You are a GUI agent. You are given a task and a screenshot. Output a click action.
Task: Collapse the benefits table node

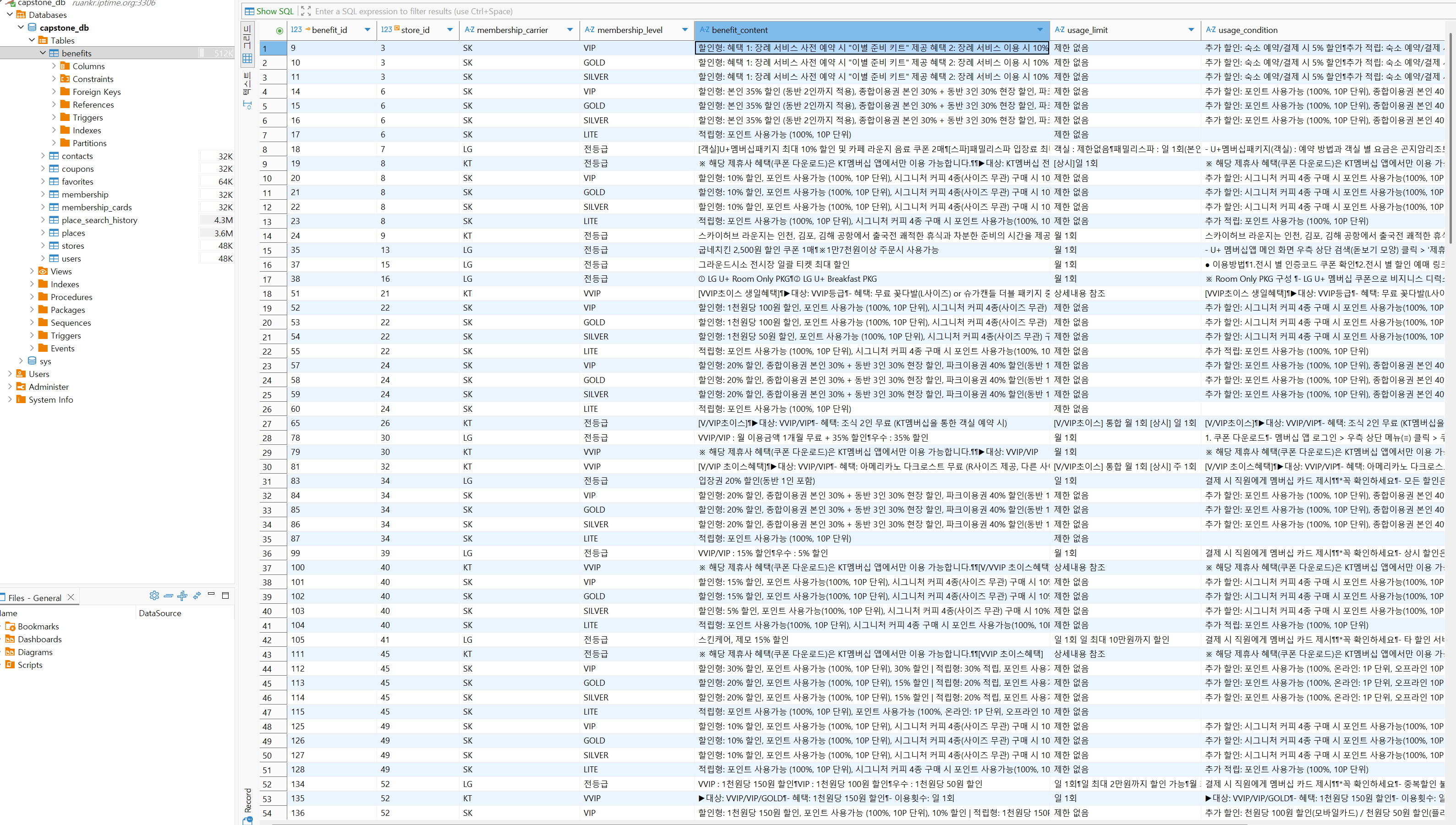point(43,53)
